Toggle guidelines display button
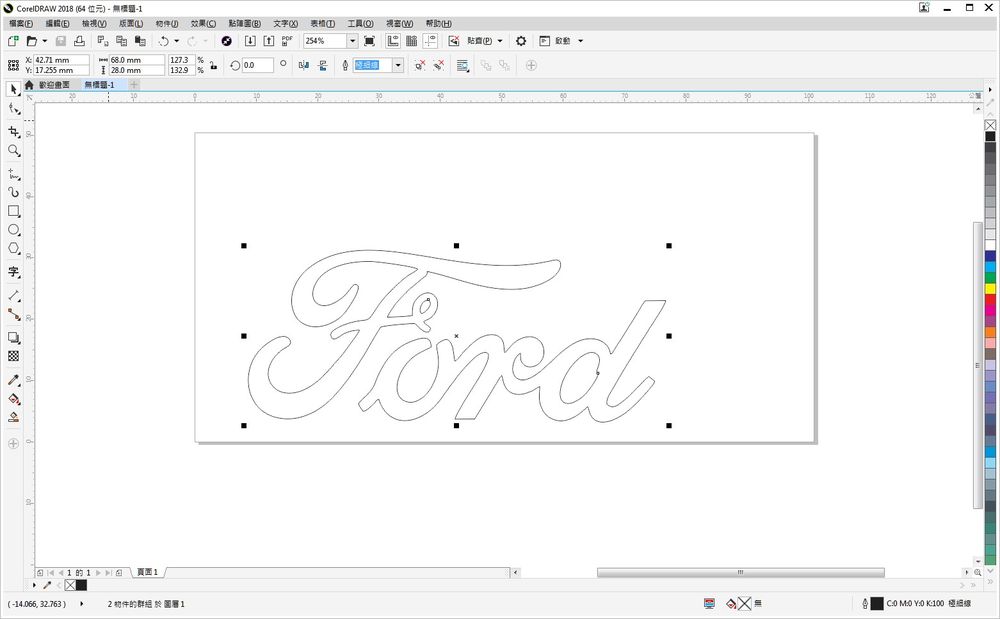 coord(430,41)
